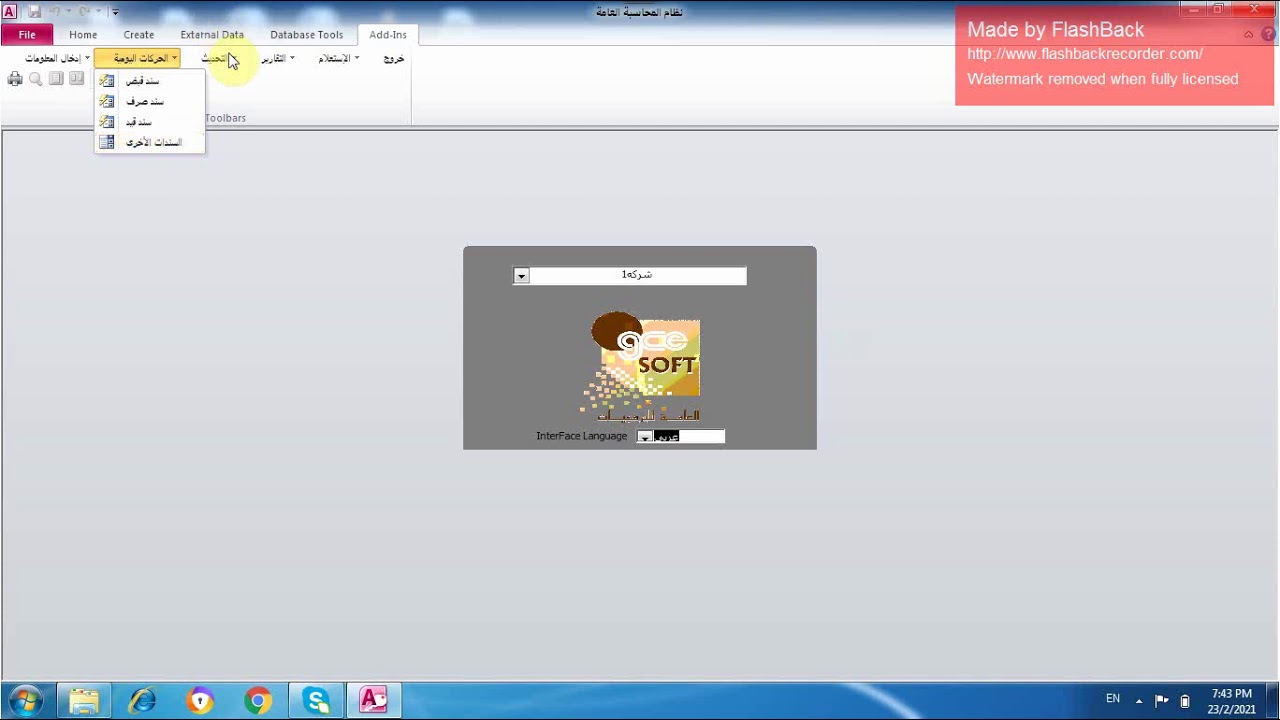Collapse the الحركات اليومية dropdown menu
Viewport: 1280px width, 720px height.
(x=138, y=59)
